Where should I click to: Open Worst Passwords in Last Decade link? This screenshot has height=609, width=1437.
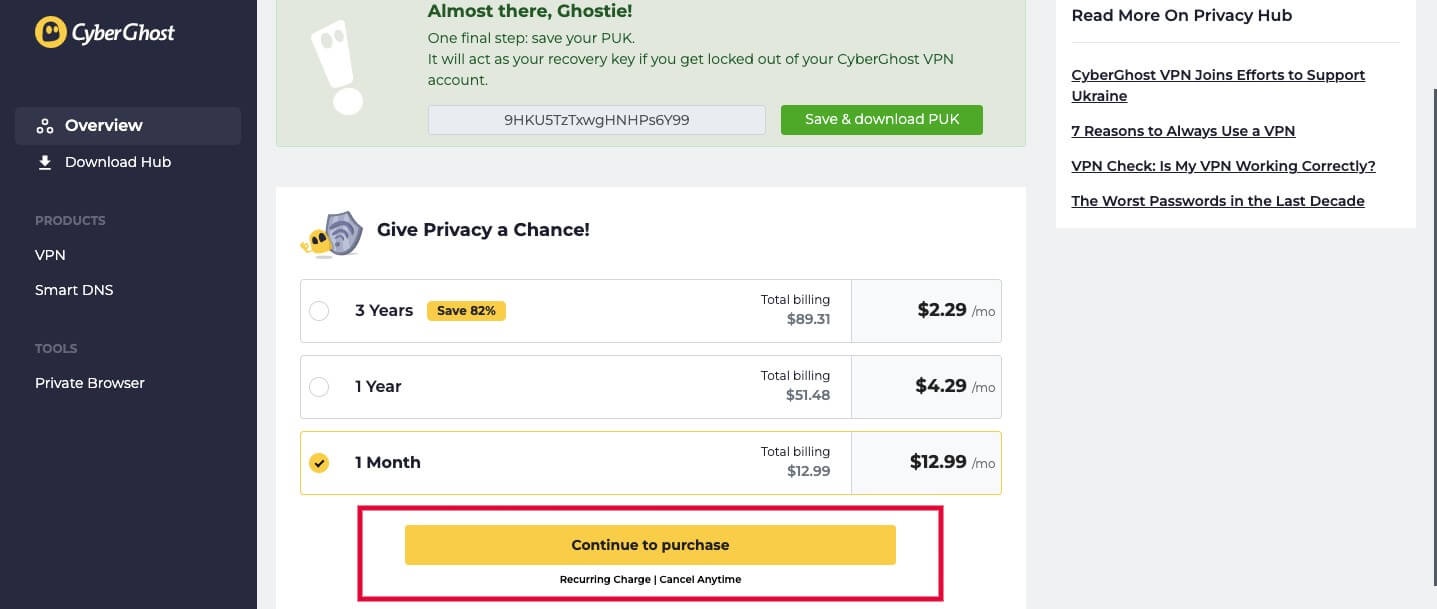click(x=1218, y=201)
